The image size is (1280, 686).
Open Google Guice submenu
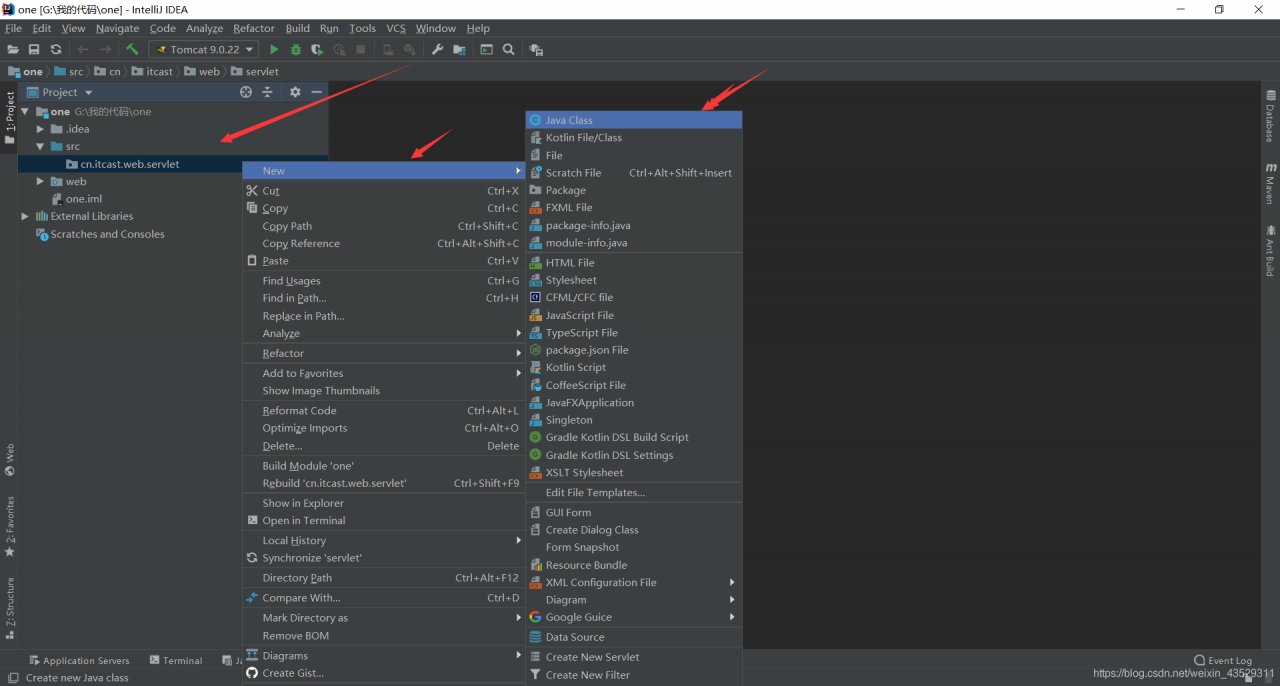click(634, 617)
